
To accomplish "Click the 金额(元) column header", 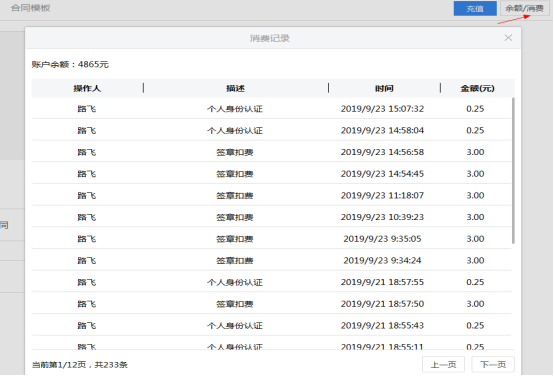I will (x=477, y=88).
